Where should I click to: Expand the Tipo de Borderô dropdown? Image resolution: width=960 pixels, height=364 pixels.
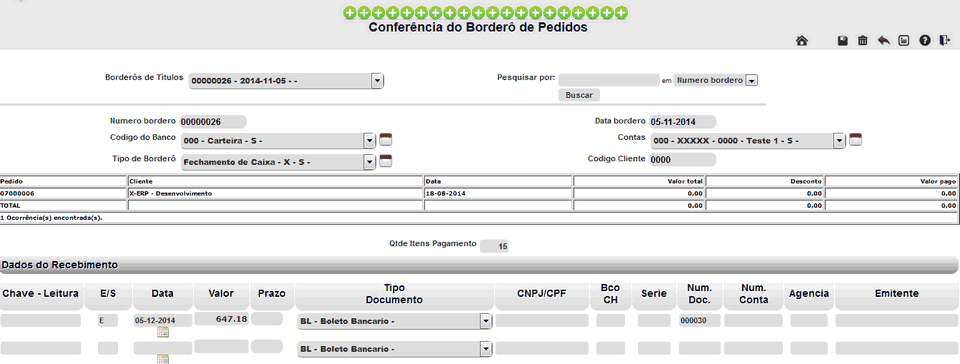point(369,162)
